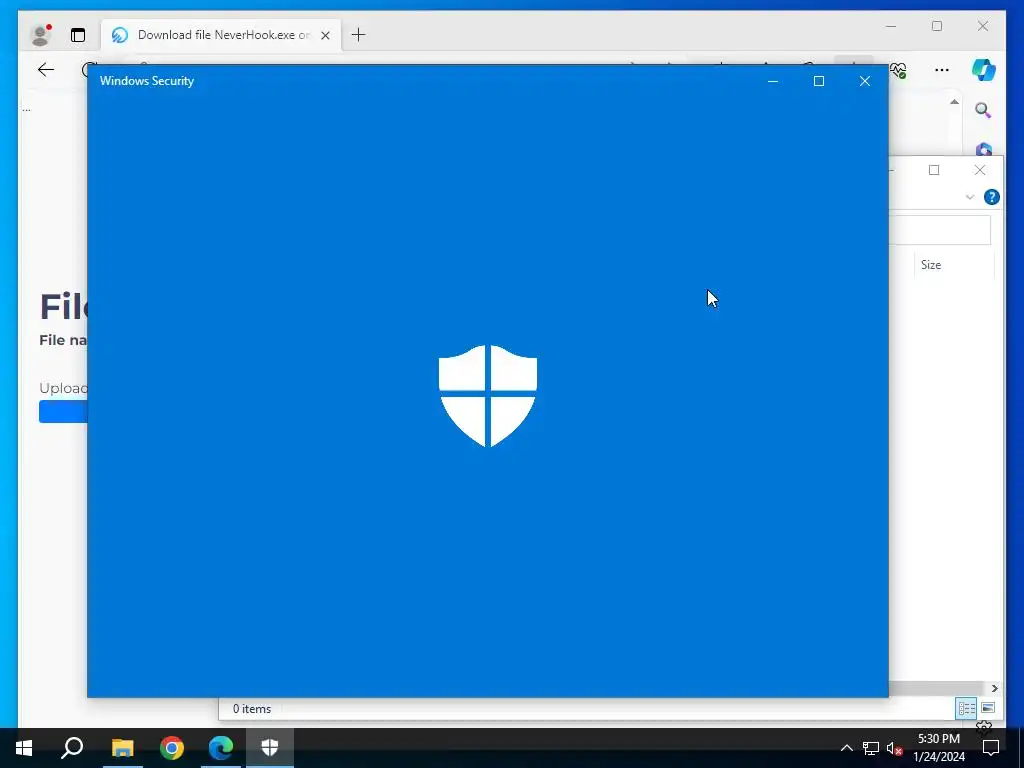Open the Action Center notifications
The height and width of the screenshot is (768, 1024).
991,748
